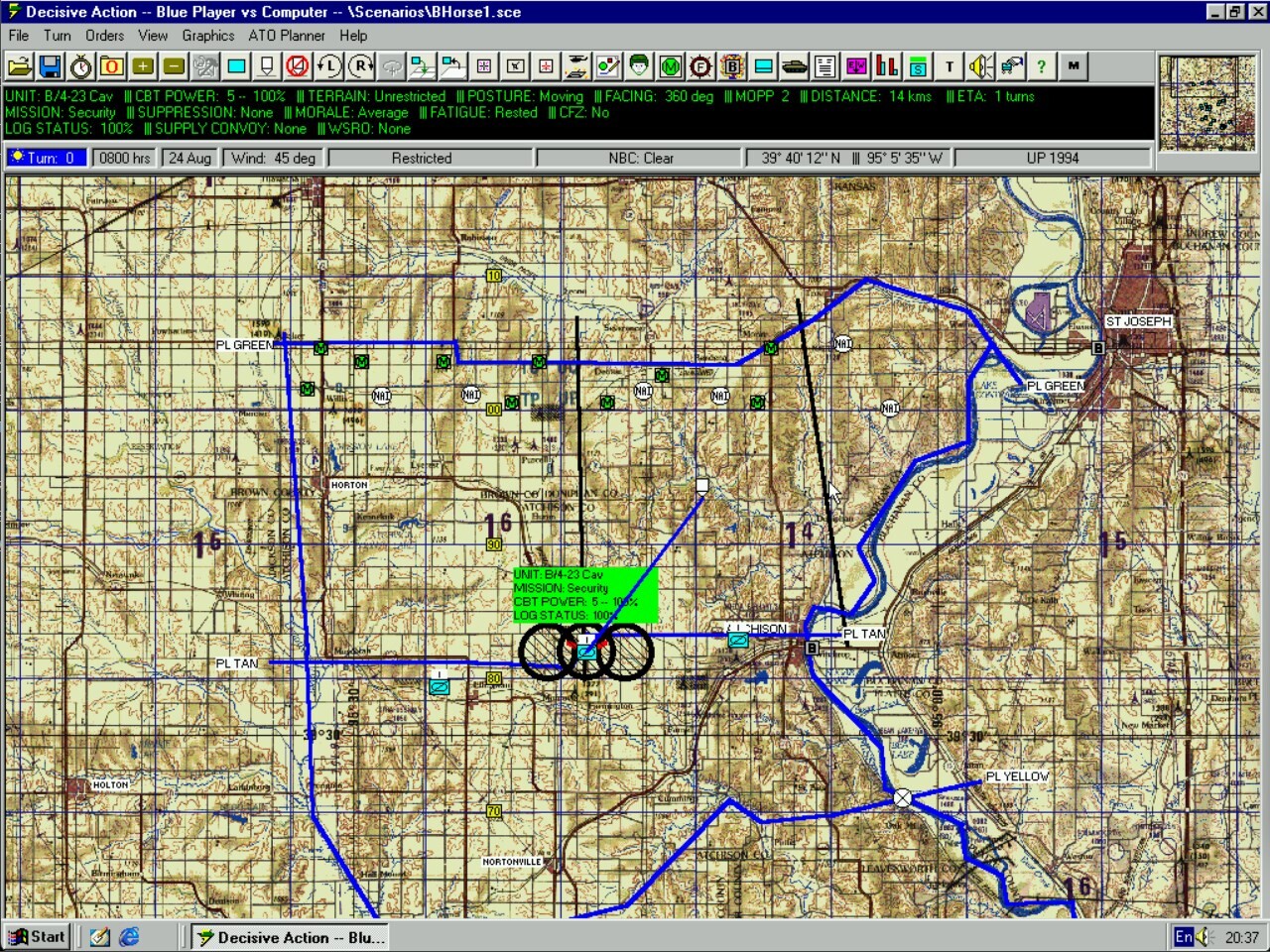This screenshot has width=1270, height=952.
Task: Click the tank toolbar icon
Action: (794, 66)
